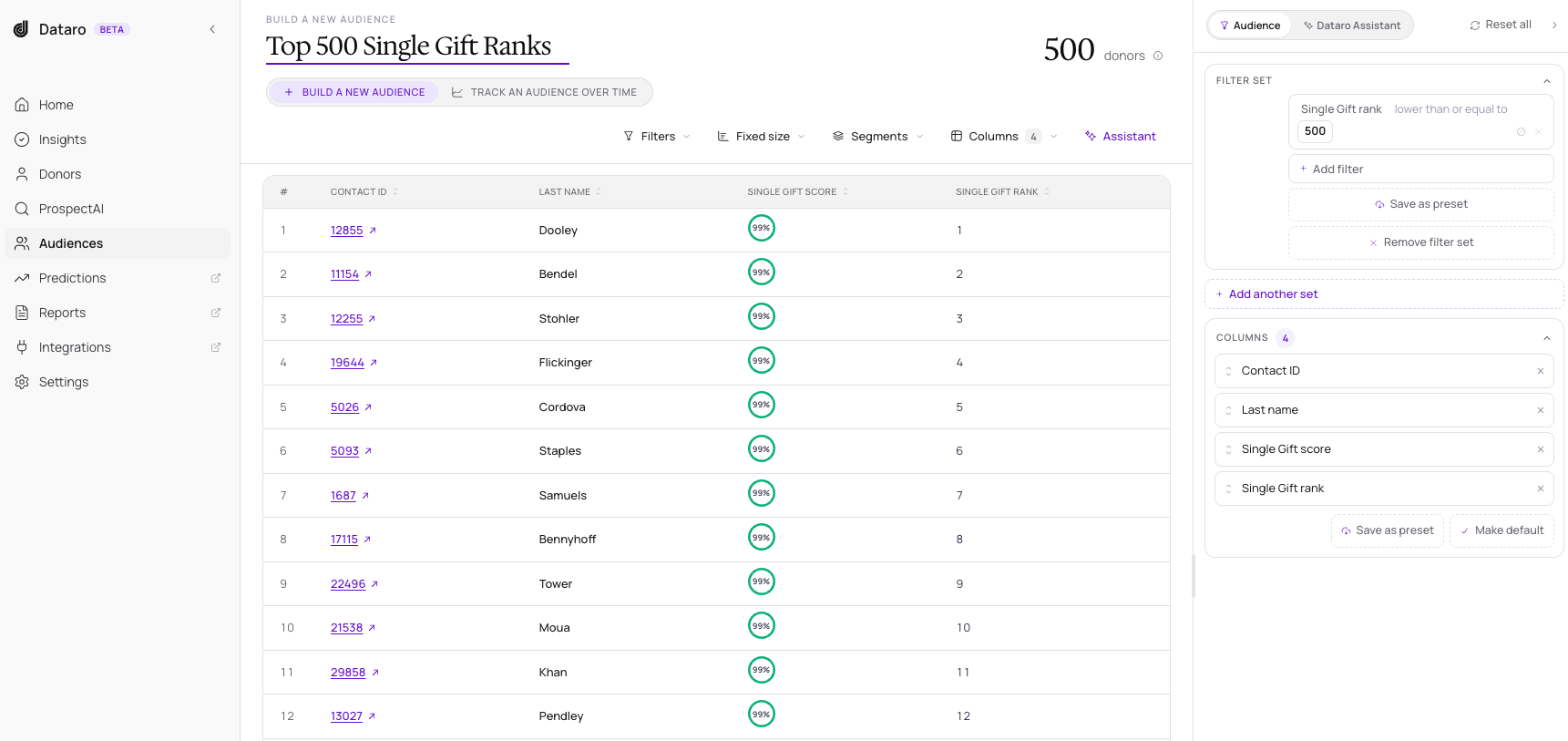Viewport: 1568px width, 741px height.
Task: Open Reports external link icon
Action: coord(216,313)
